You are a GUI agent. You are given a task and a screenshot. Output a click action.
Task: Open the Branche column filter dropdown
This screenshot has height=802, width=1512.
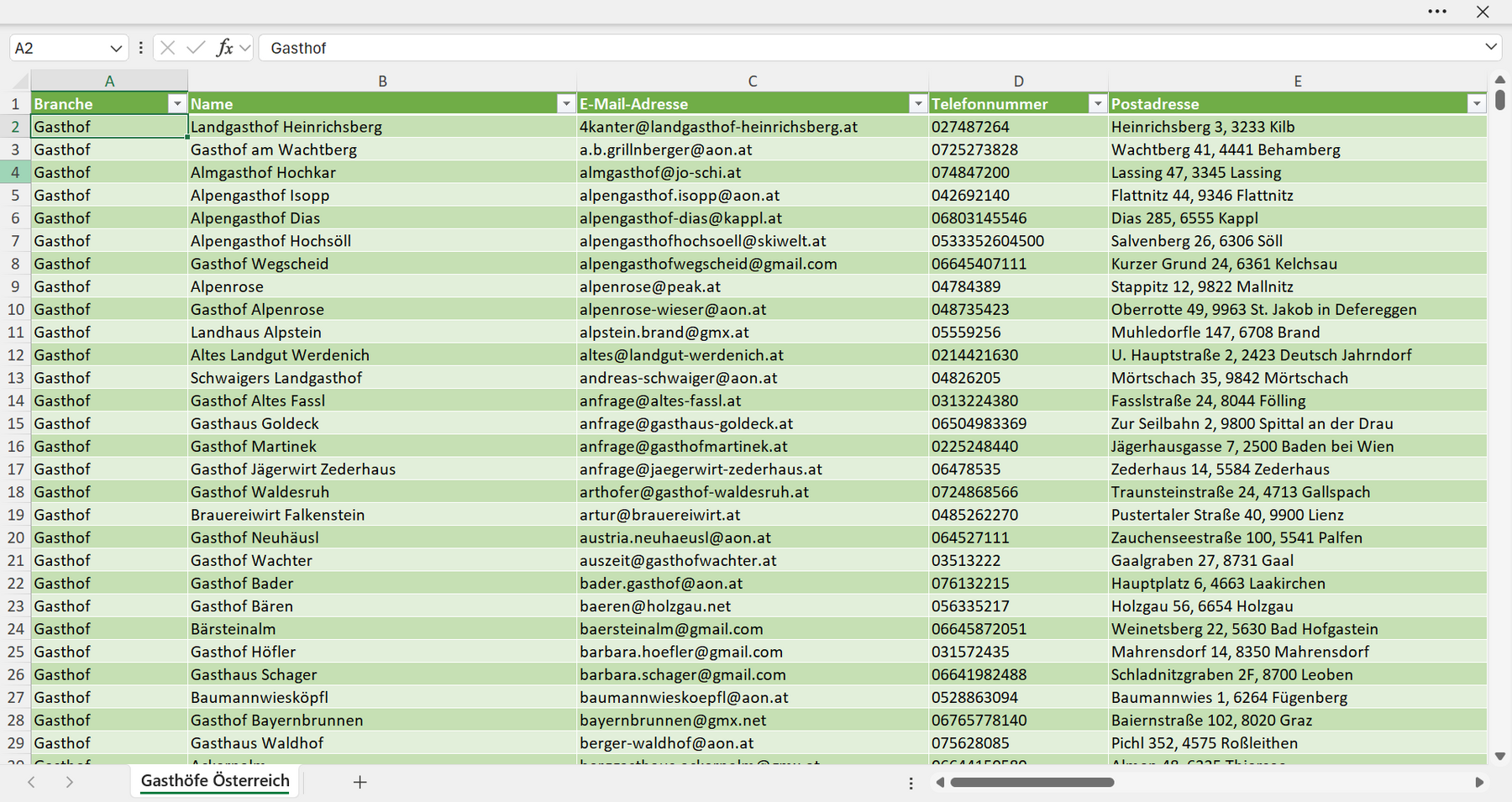[x=176, y=103]
